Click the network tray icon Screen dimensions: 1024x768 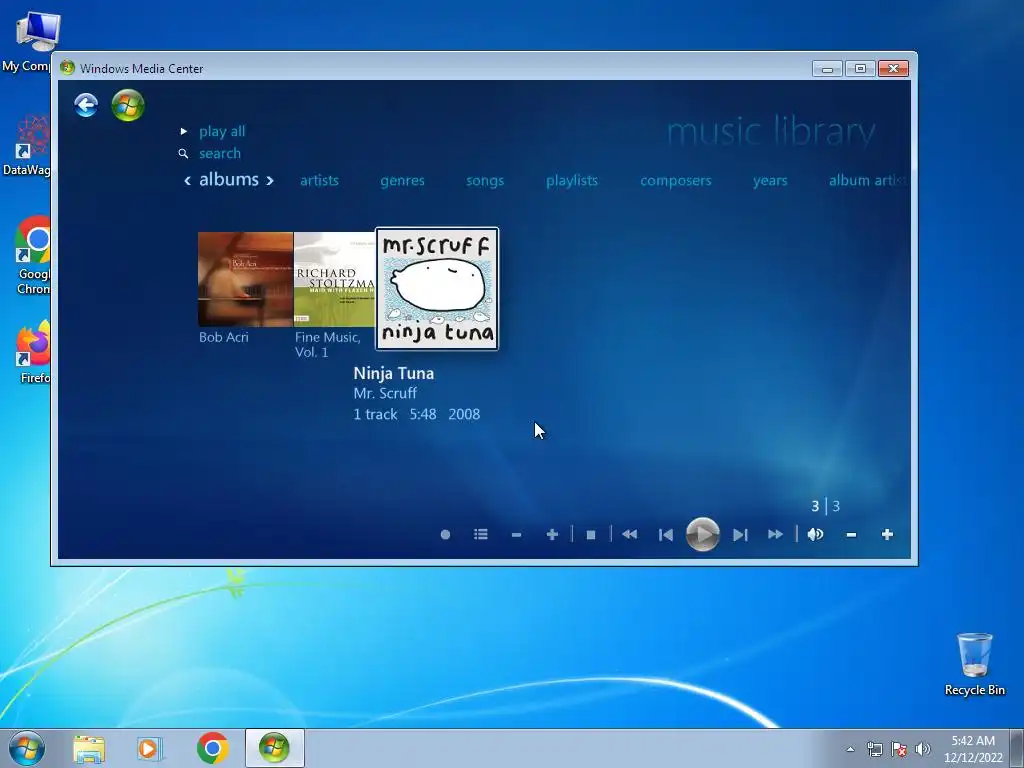[874, 749]
